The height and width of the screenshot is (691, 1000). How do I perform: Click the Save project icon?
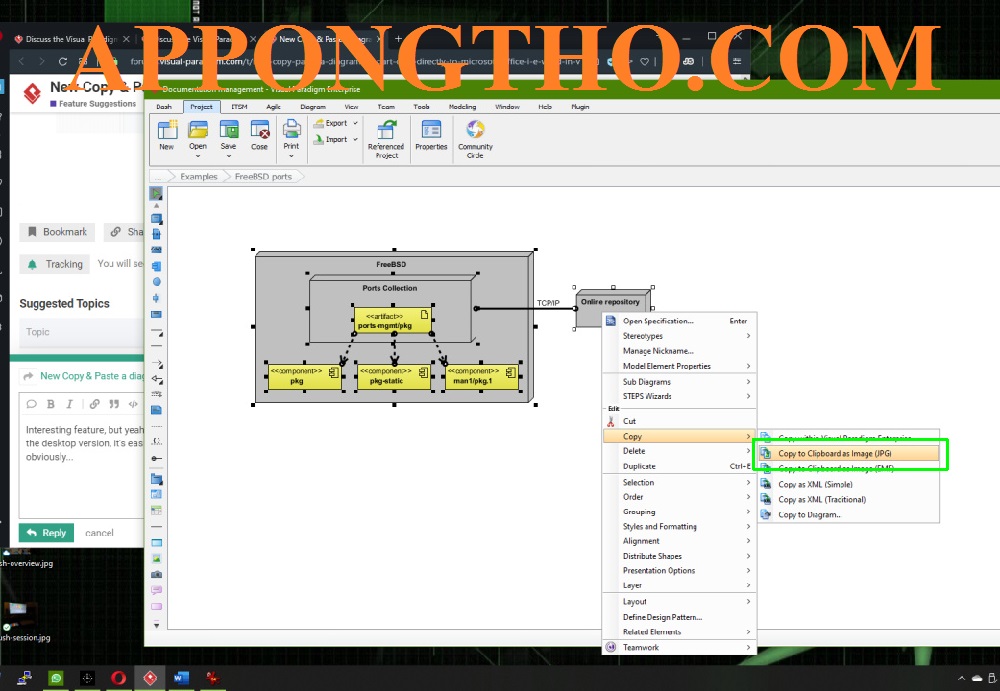(228, 130)
